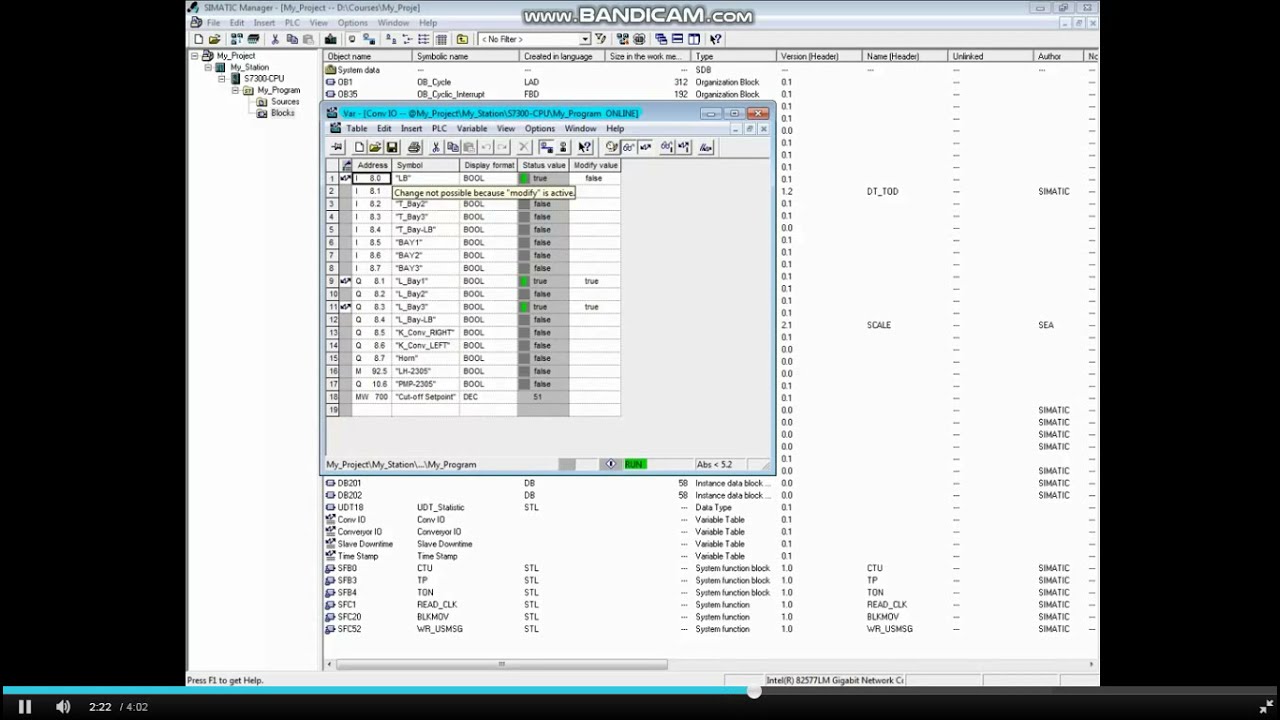Screen dimensions: 1280x720
Task: Open Variable menu in Var window
Action: pos(472,129)
